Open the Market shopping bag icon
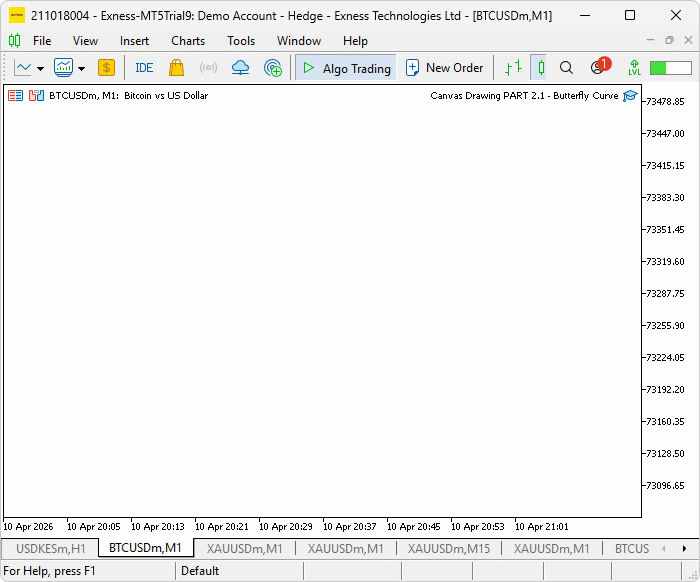Viewport: 700px width, 582px height. coord(176,68)
